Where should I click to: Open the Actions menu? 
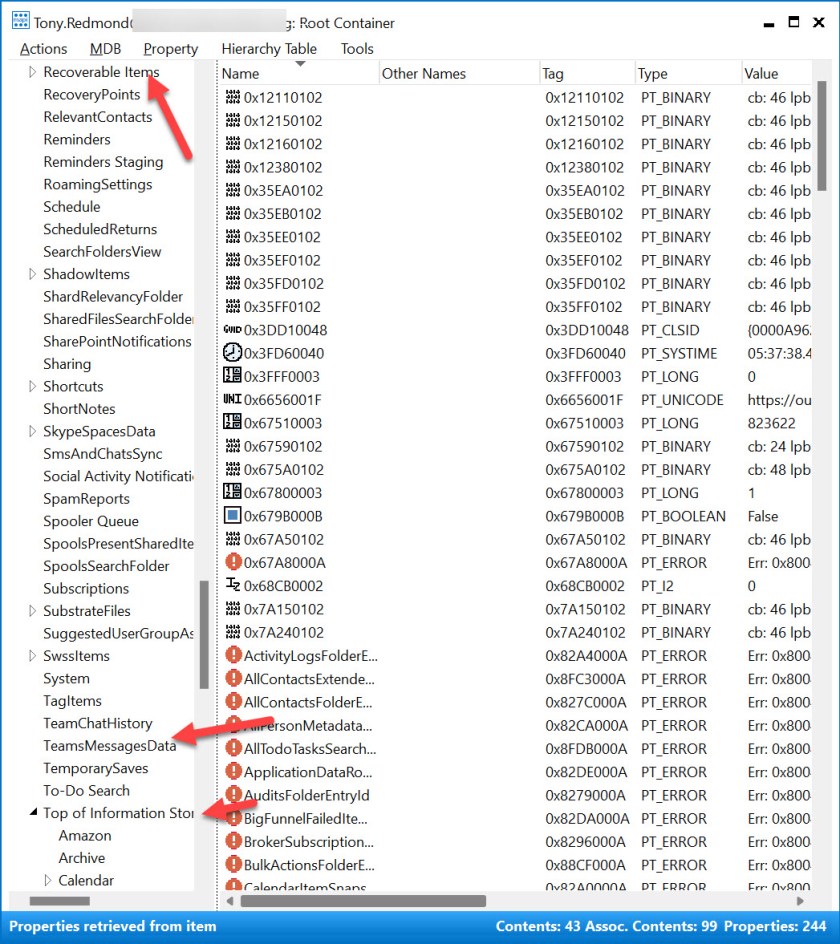[x=43, y=49]
